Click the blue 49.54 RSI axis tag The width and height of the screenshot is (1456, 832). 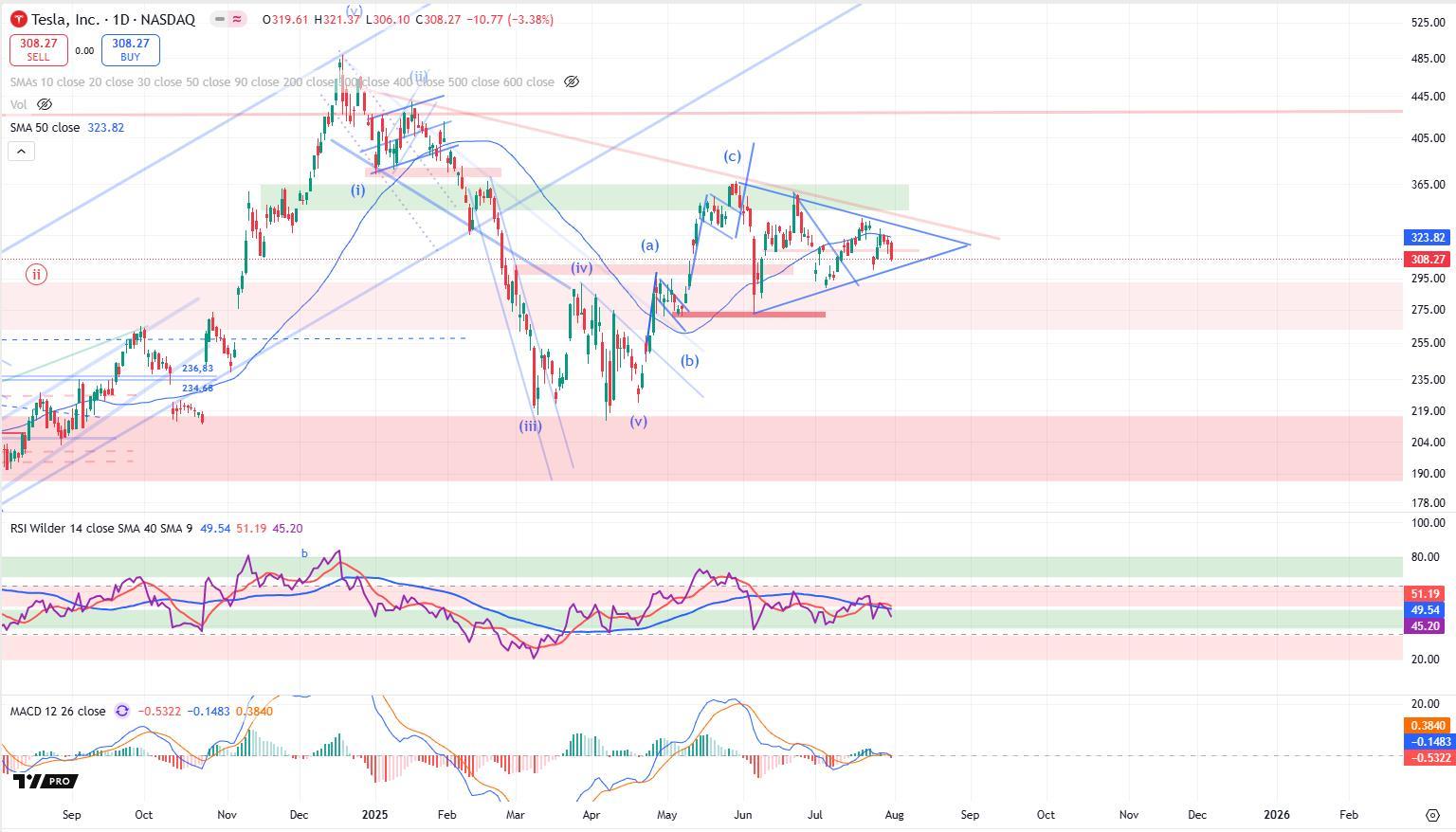[1427, 610]
